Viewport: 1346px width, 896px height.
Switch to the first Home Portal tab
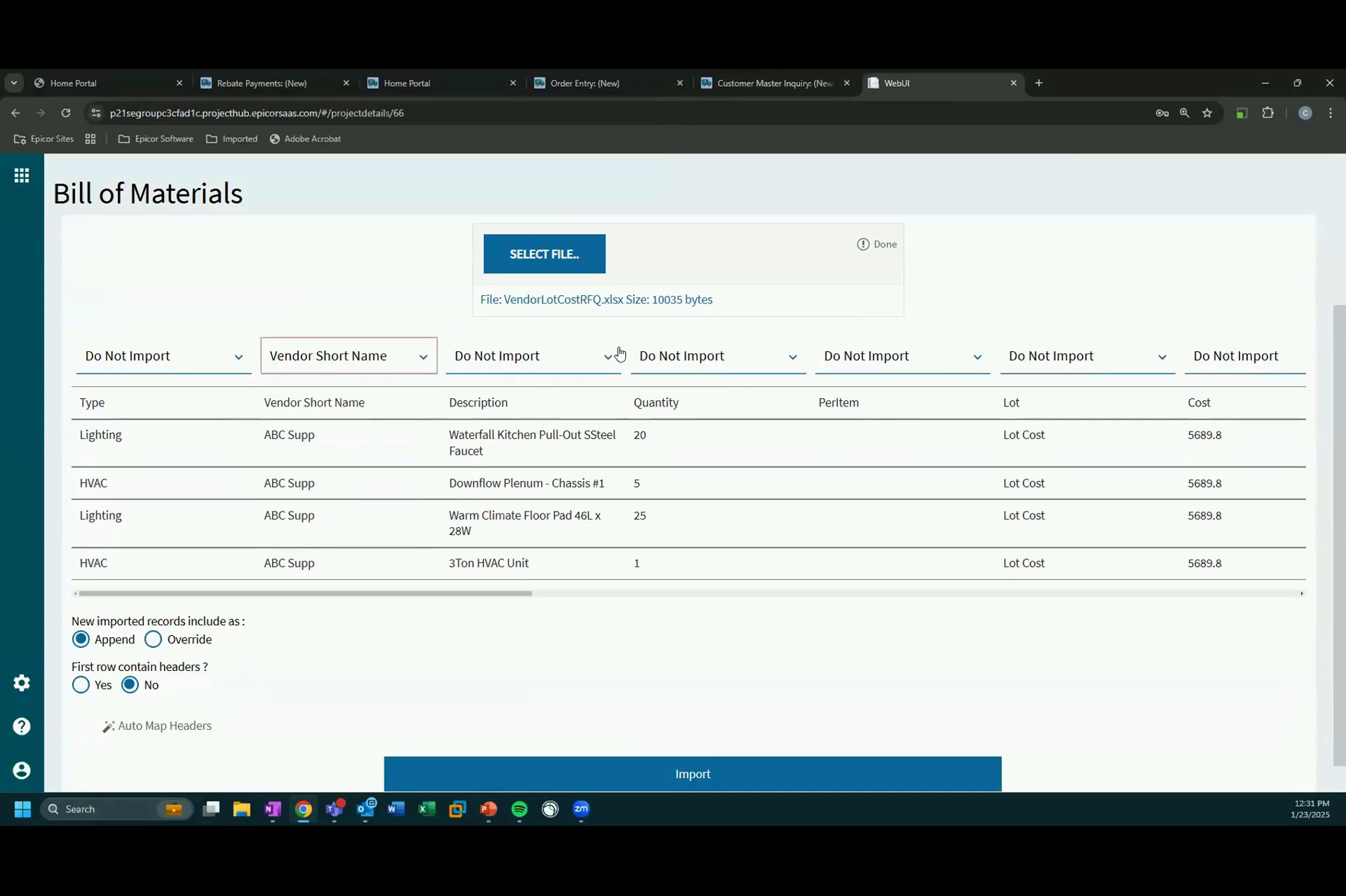(x=108, y=83)
